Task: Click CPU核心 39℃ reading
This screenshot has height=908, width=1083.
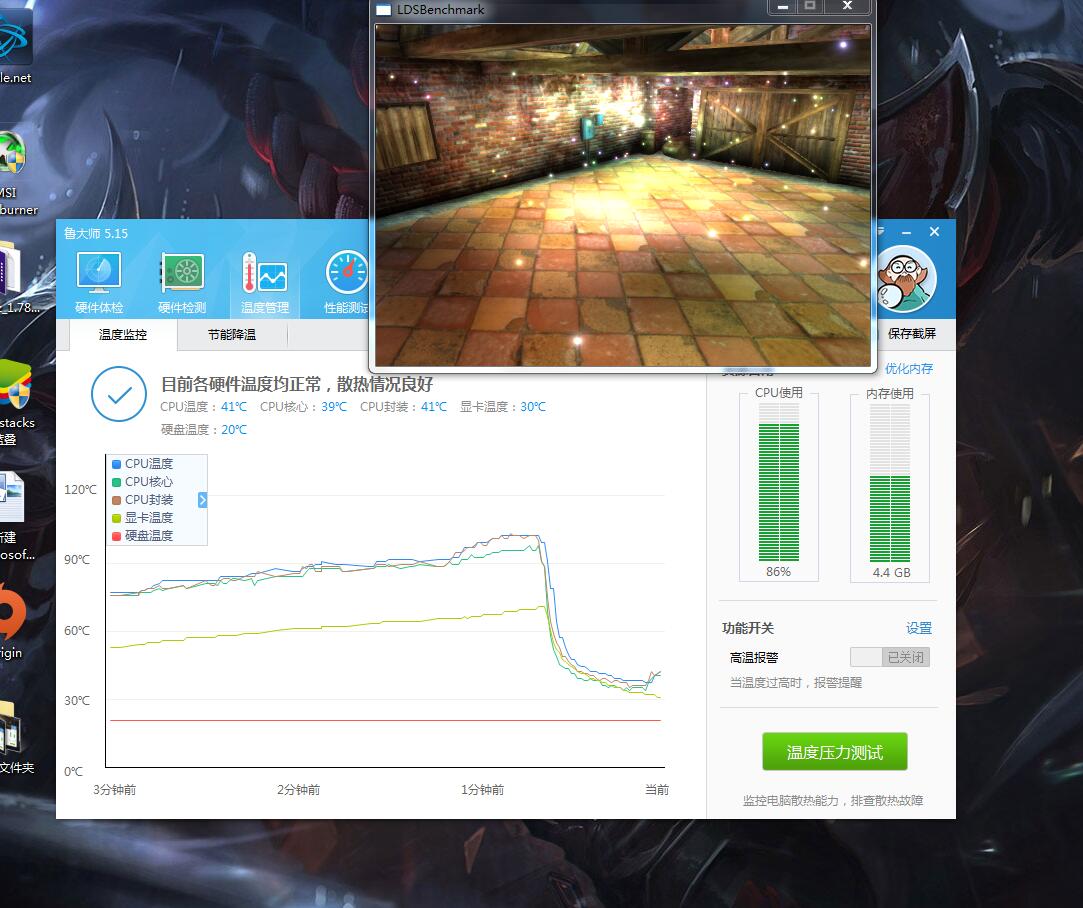Action: point(303,407)
